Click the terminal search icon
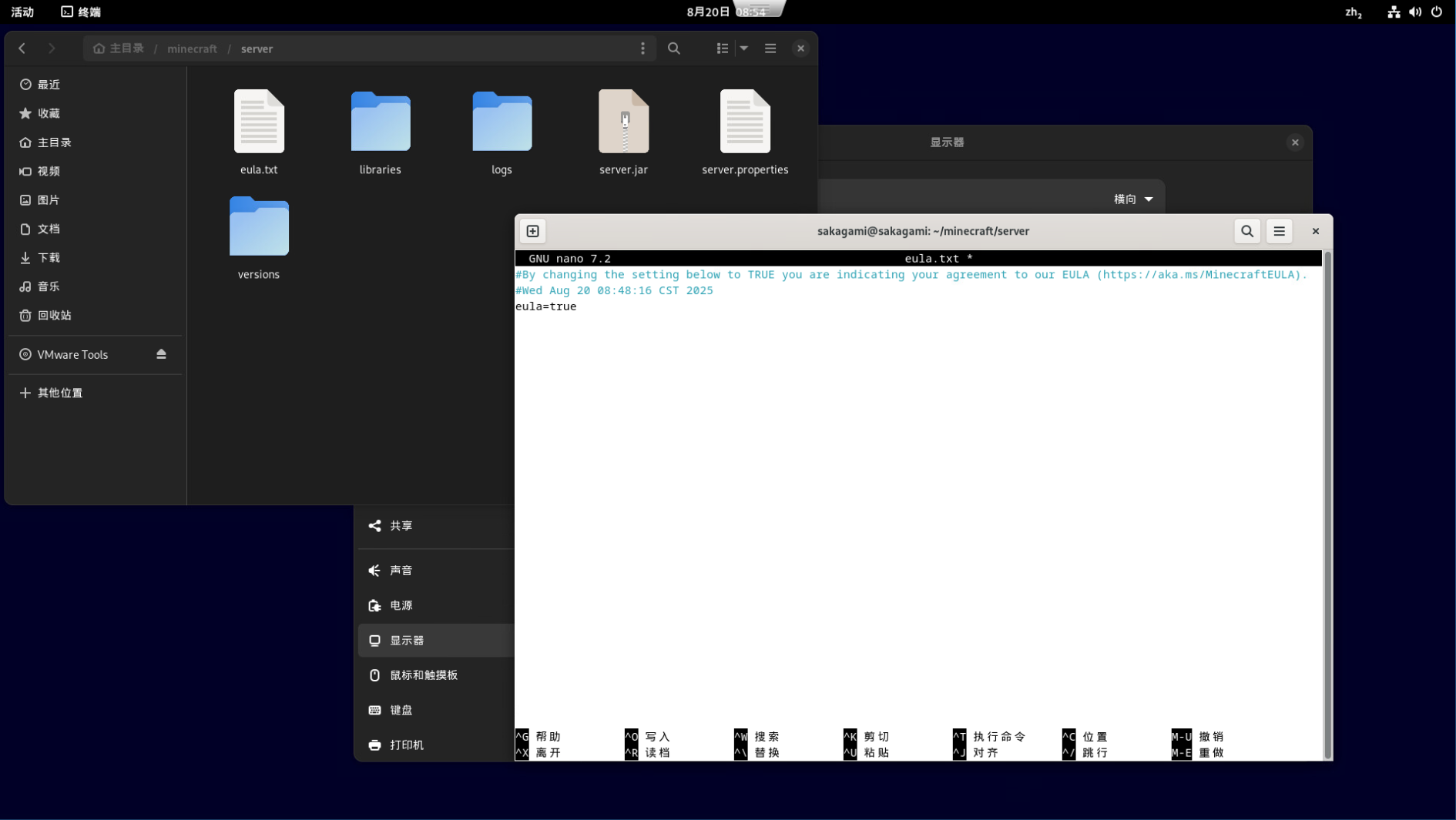 click(x=1247, y=231)
